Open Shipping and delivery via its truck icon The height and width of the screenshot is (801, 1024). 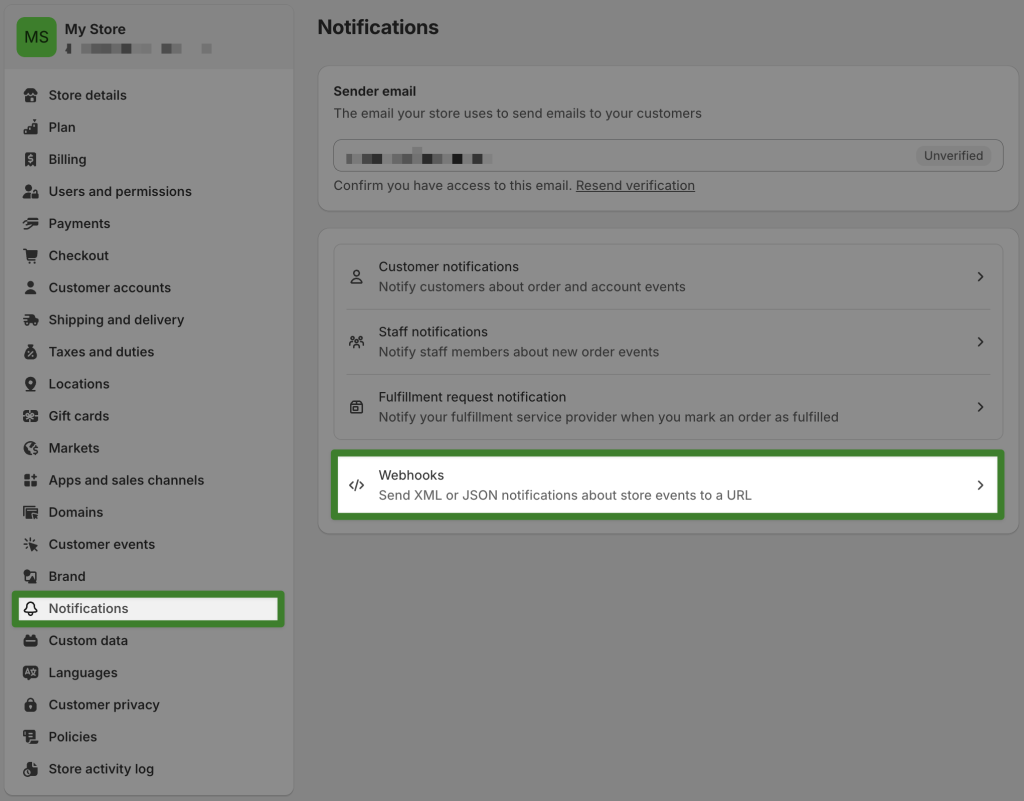click(x=29, y=319)
